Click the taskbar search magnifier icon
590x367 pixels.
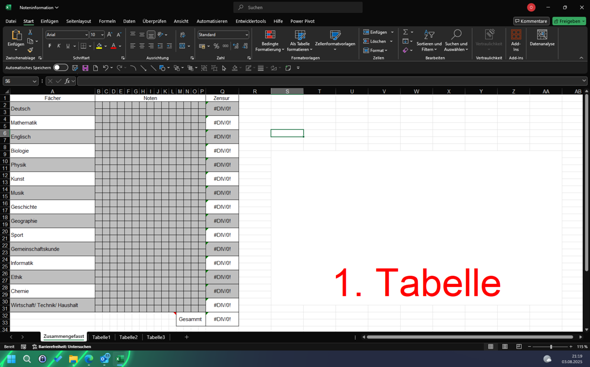(x=27, y=359)
